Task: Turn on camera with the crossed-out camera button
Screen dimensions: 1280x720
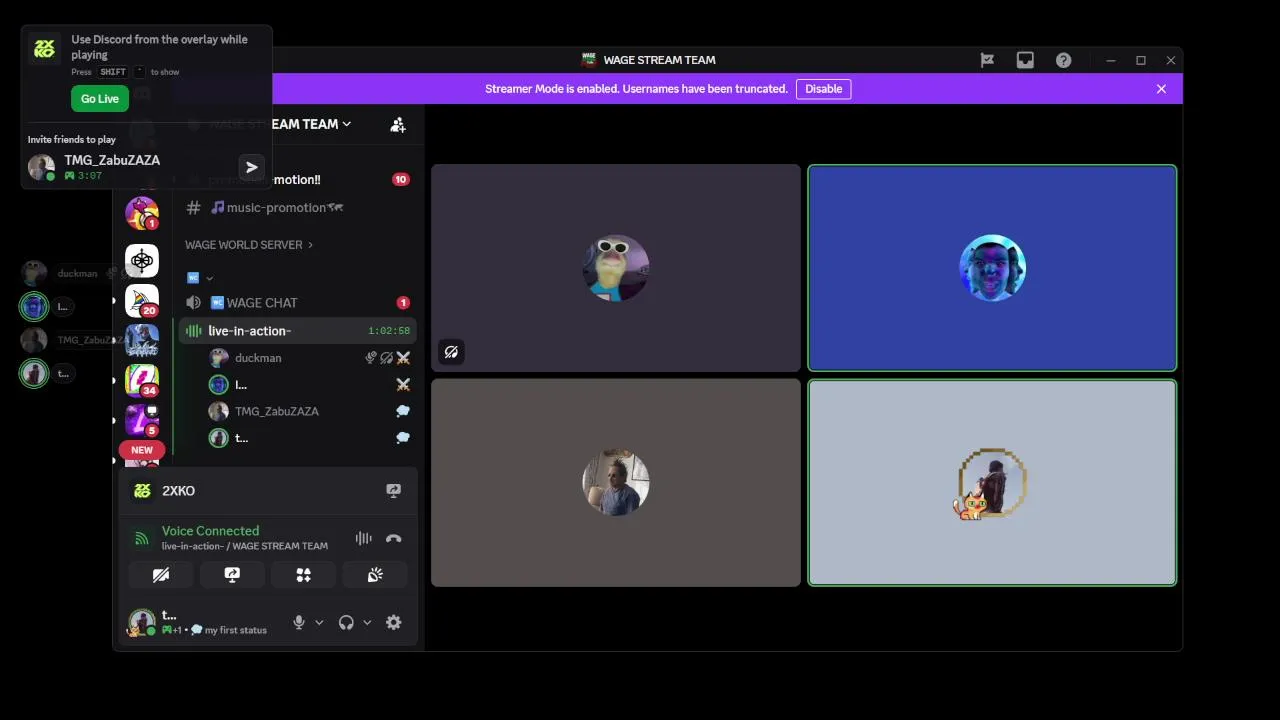Action: click(x=161, y=575)
